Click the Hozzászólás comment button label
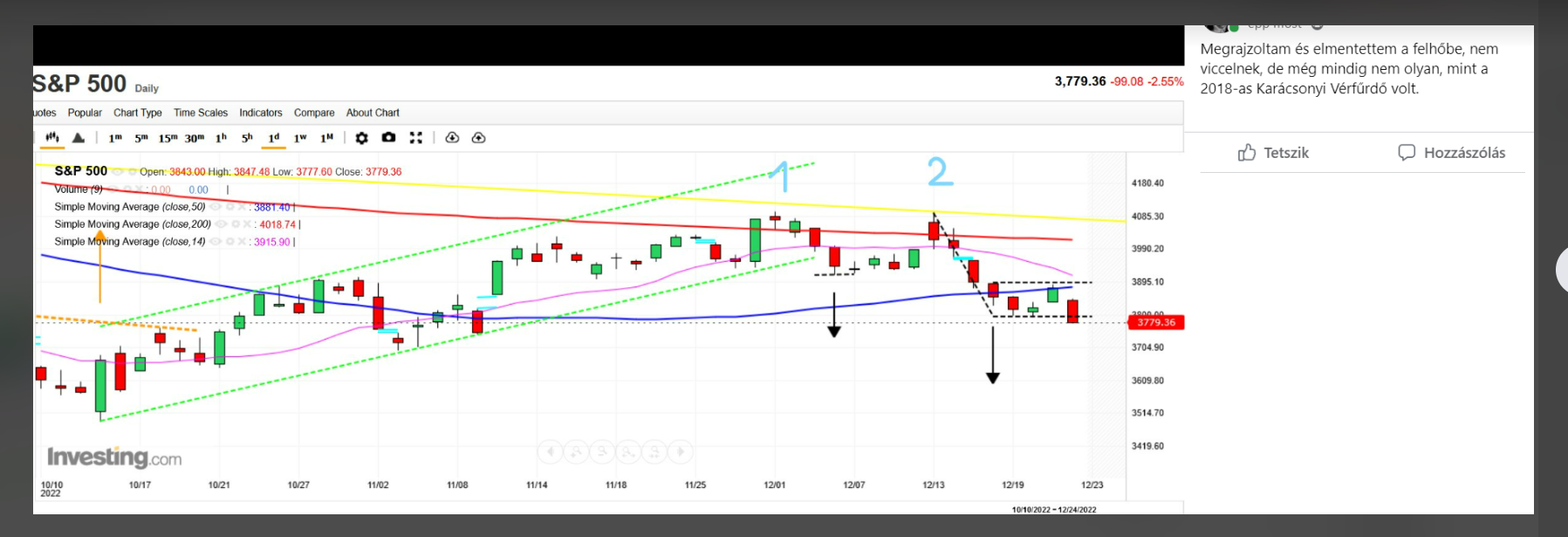The width and height of the screenshot is (1568, 537). pos(1464,153)
